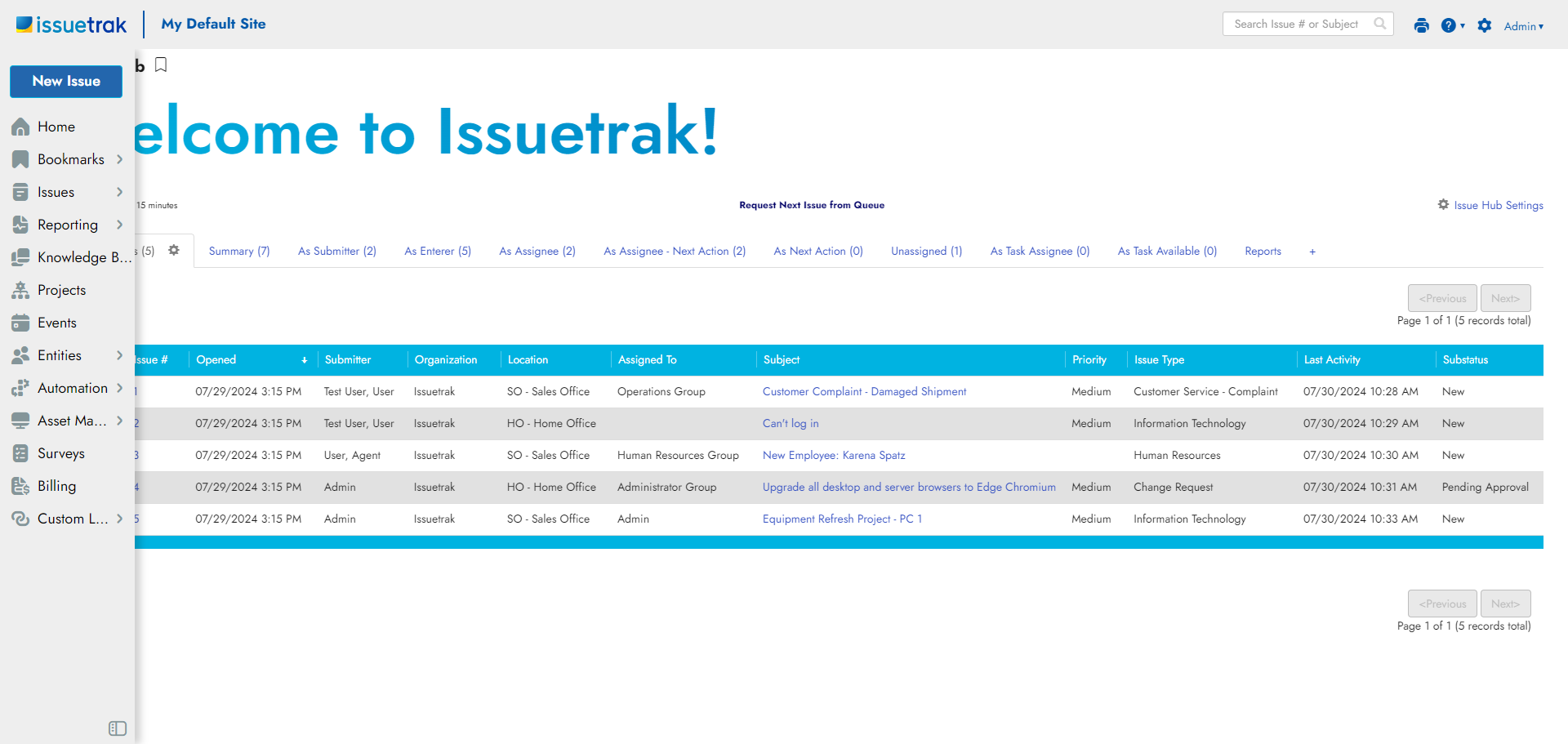Click the Automation gears icon
The height and width of the screenshot is (744, 1568).
(20, 388)
